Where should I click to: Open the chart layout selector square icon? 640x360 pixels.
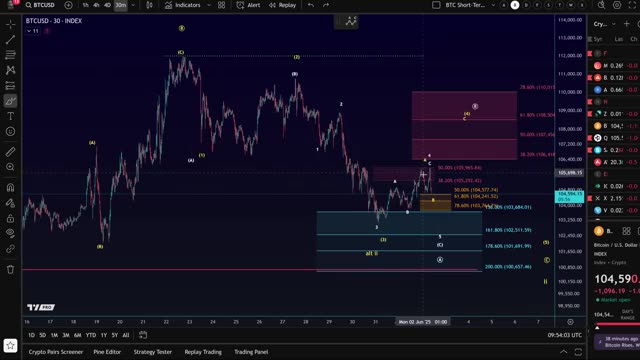click(436, 5)
